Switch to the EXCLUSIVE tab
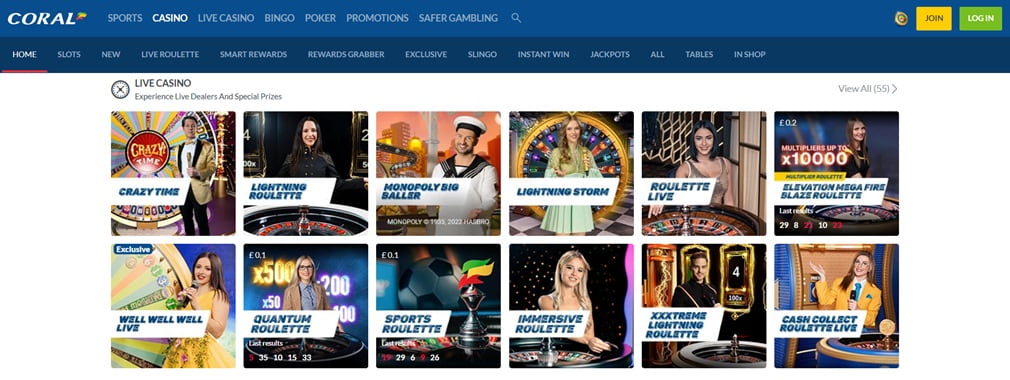The height and width of the screenshot is (380, 1010). [426, 55]
